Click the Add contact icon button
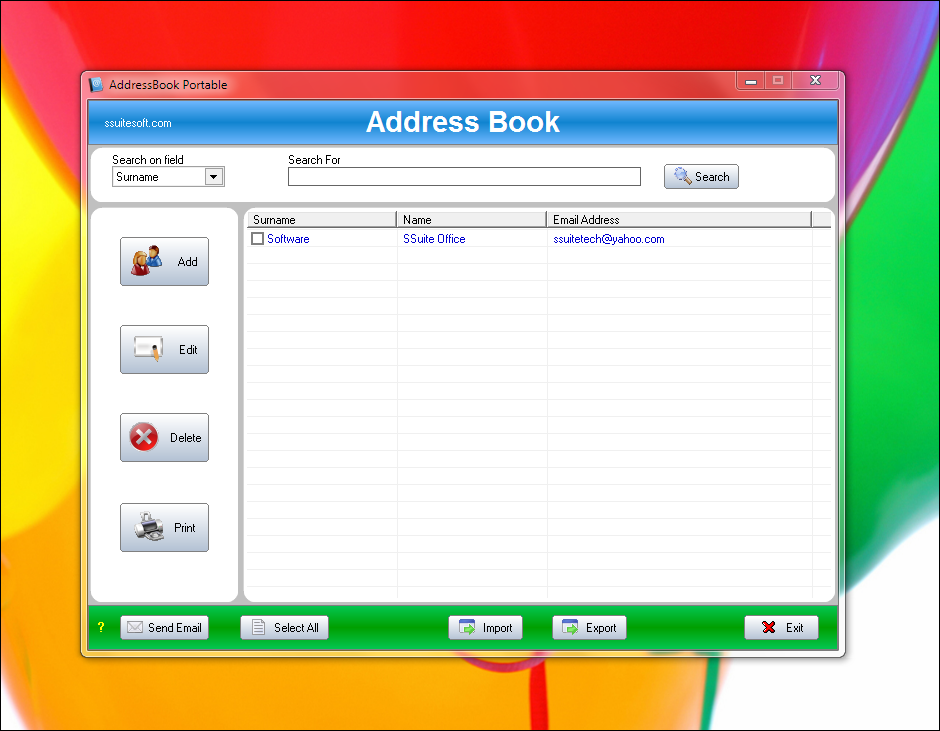This screenshot has height=731, width=940. click(x=164, y=262)
